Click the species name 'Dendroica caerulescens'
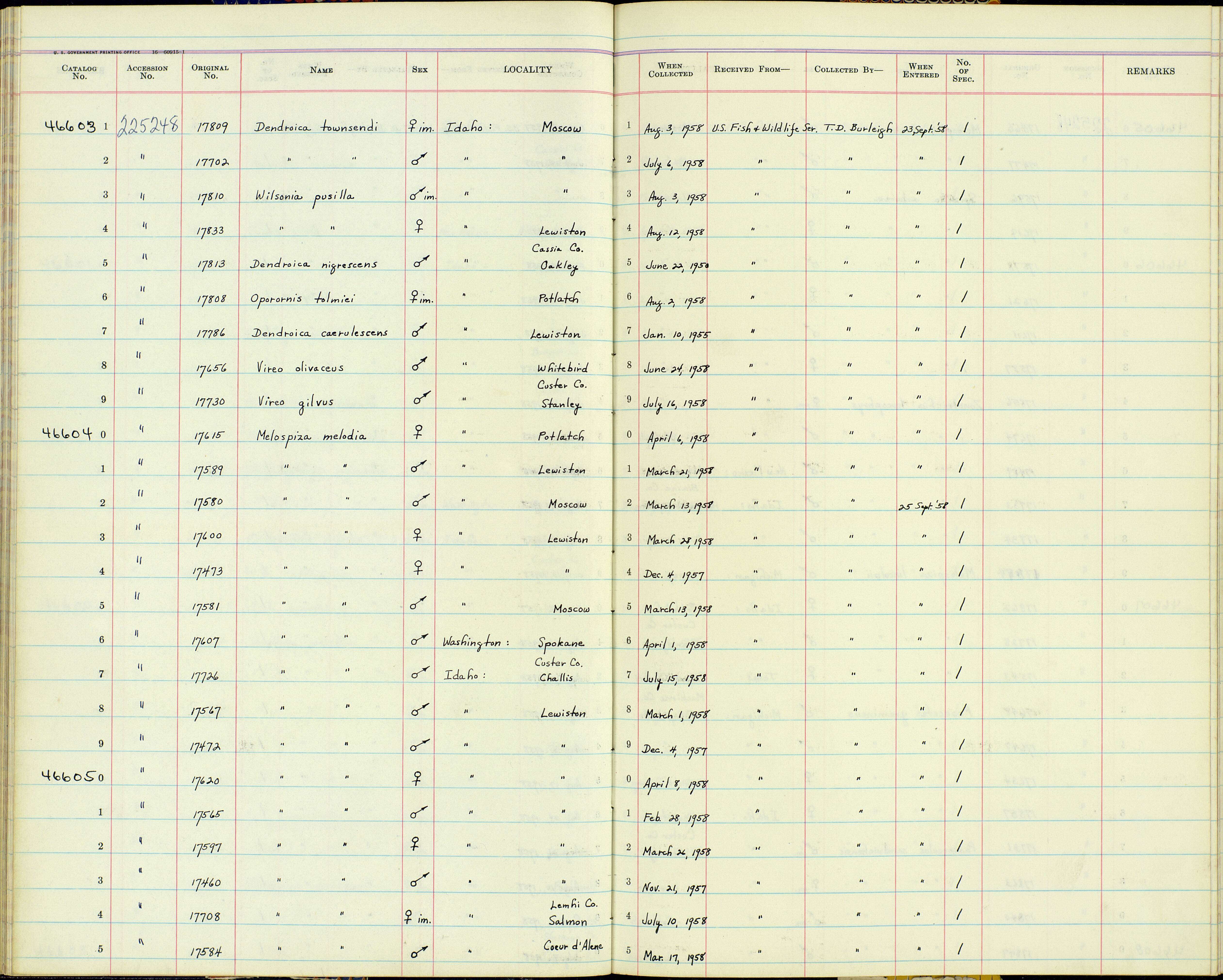This screenshot has width=1223, height=980. 320,333
